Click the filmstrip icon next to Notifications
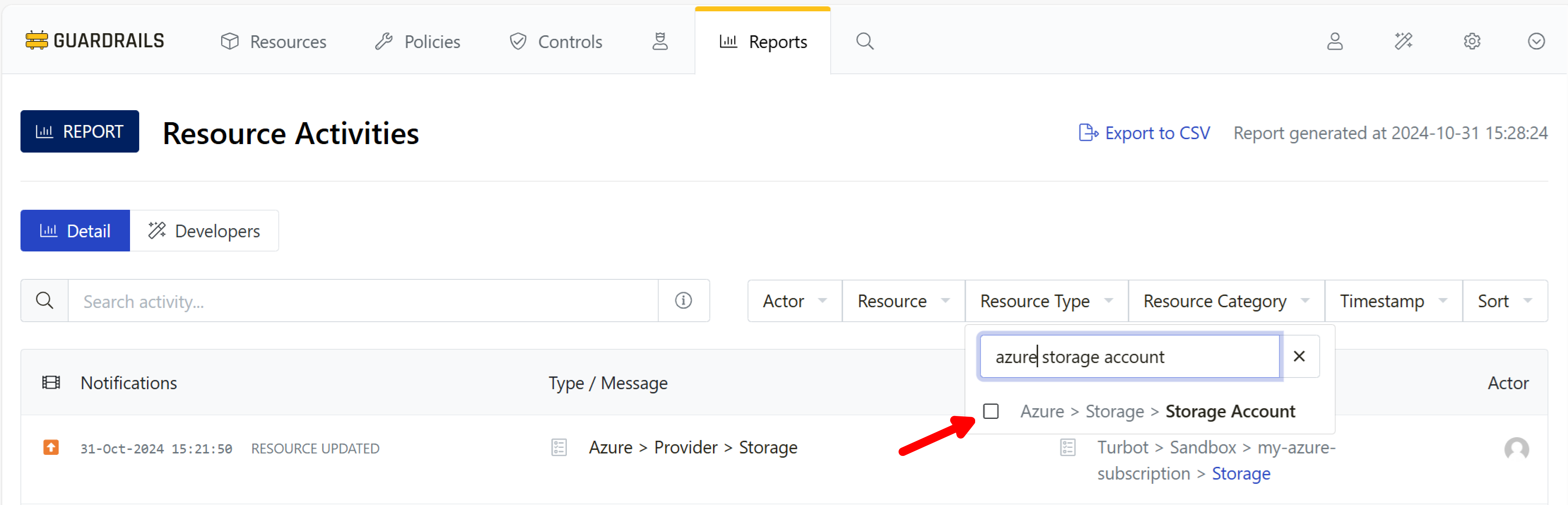Image resolution: width=1568 pixels, height=505 pixels. click(x=51, y=383)
